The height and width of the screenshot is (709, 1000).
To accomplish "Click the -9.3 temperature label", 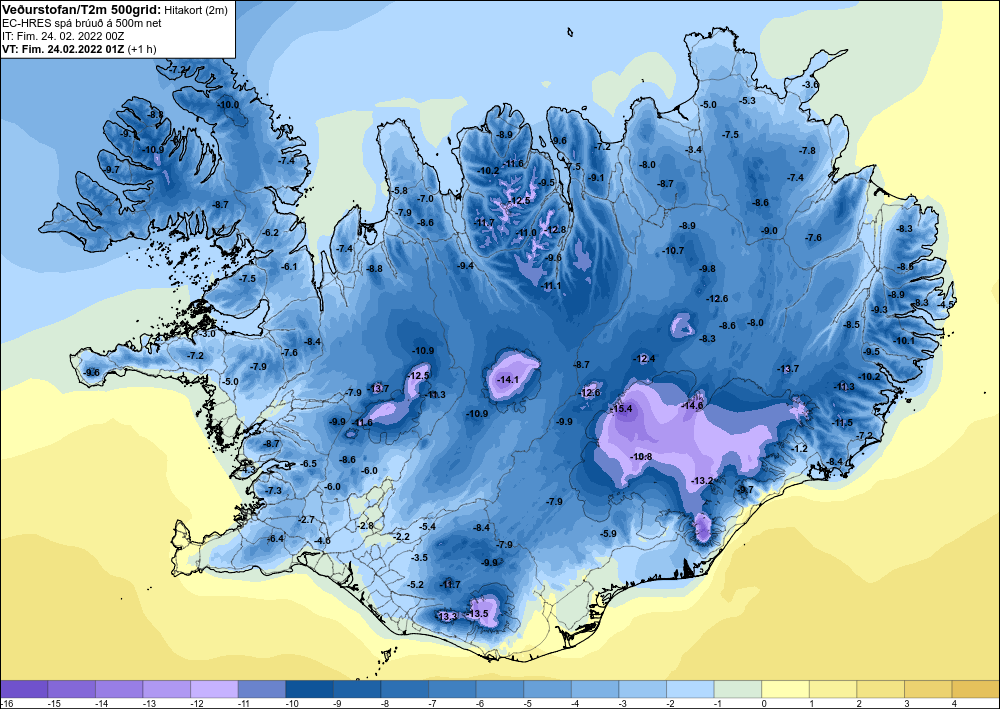I will click(879, 310).
